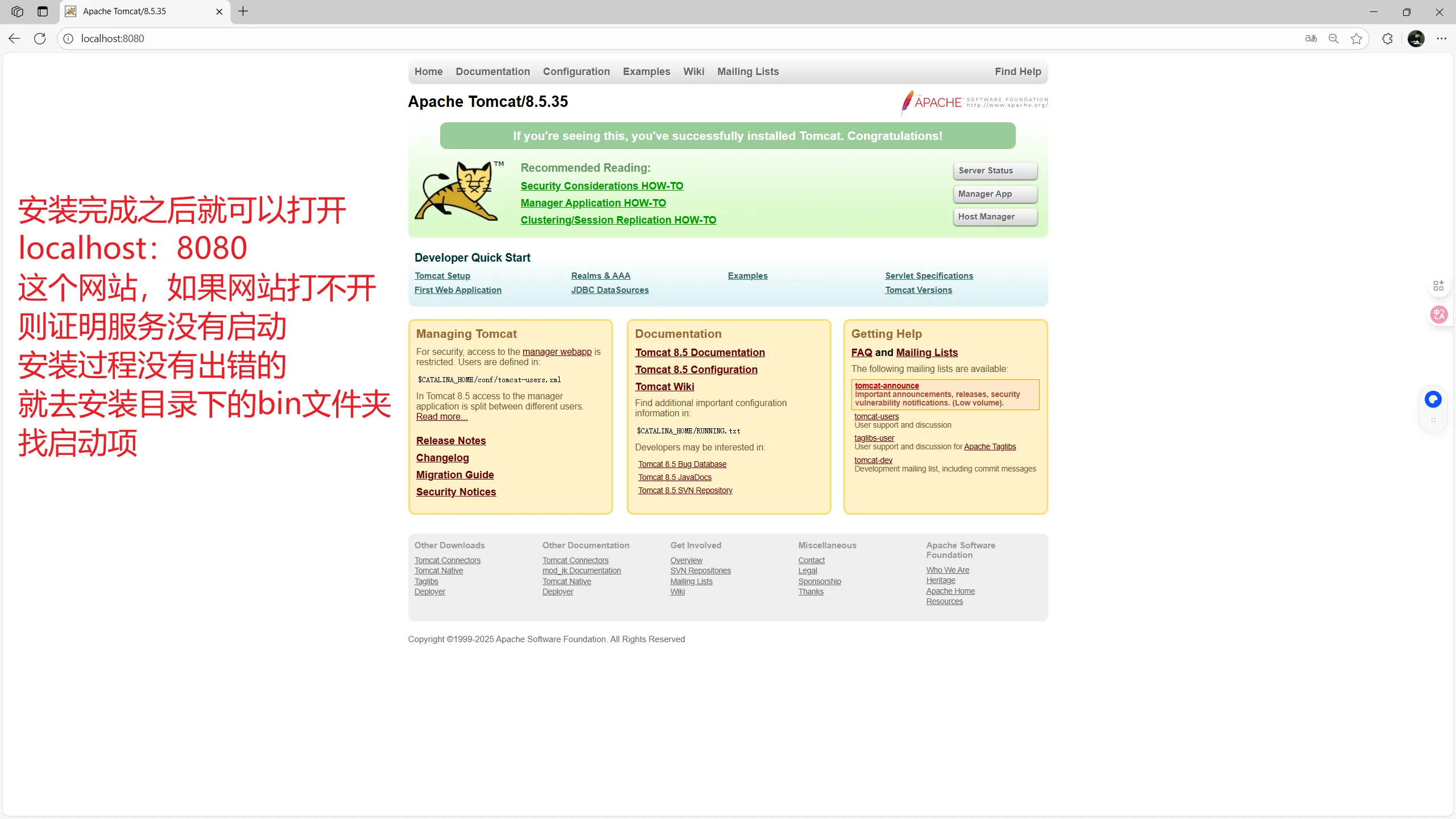1456x819 pixels.
Task: Reload the page with refresh icon
Action: (x=40, y=39)
